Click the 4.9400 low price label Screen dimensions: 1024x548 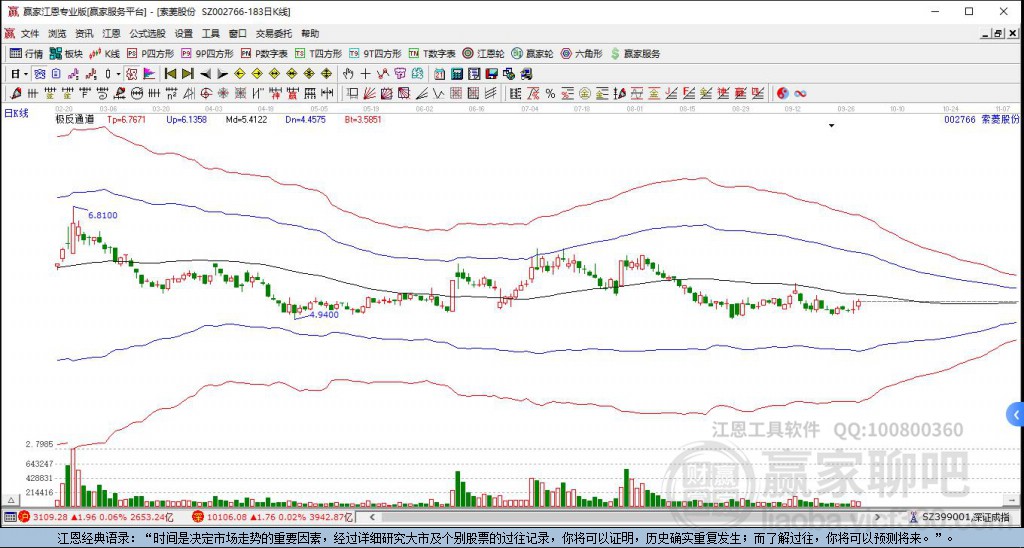(x=324, y=314)
